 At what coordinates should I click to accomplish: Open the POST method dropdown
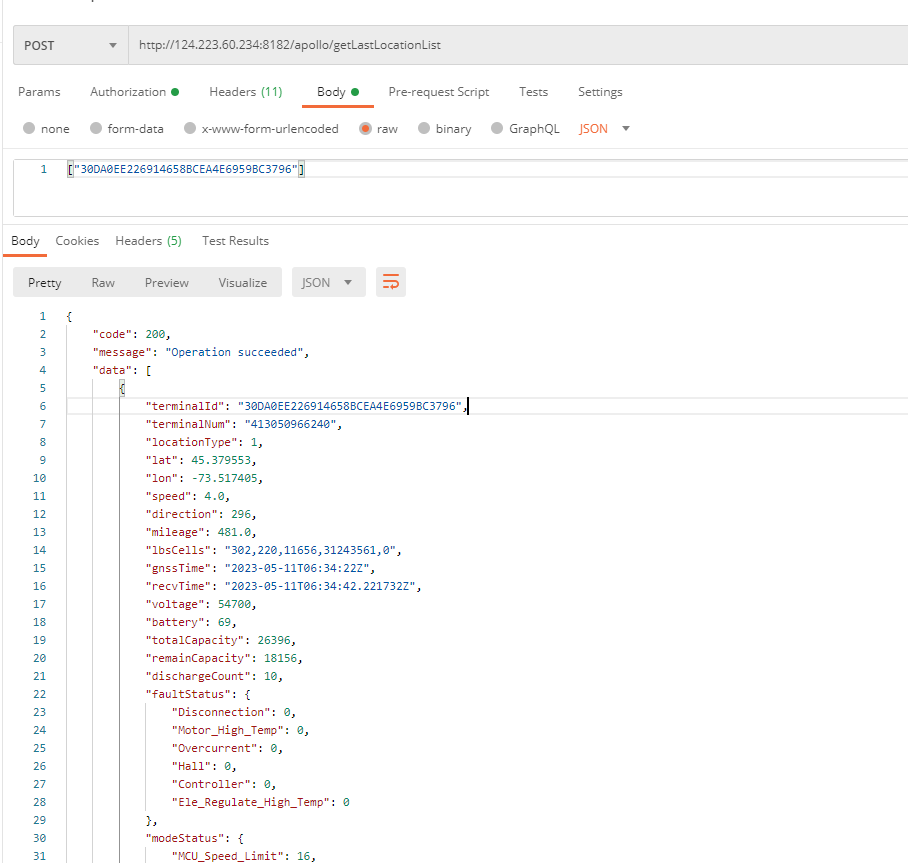click(70, 46)
